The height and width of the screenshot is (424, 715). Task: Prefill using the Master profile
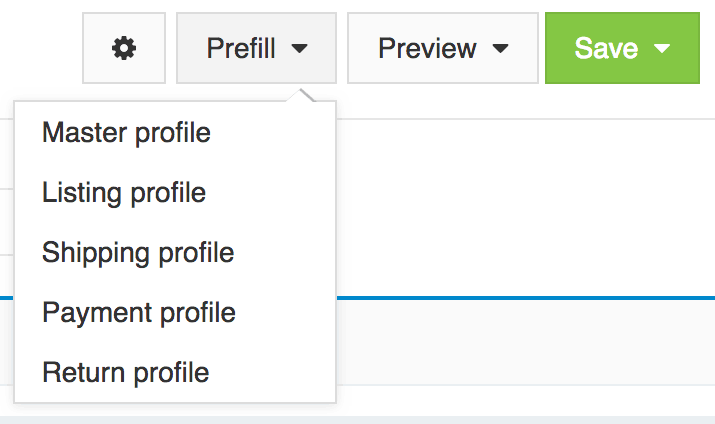point(126,133)
